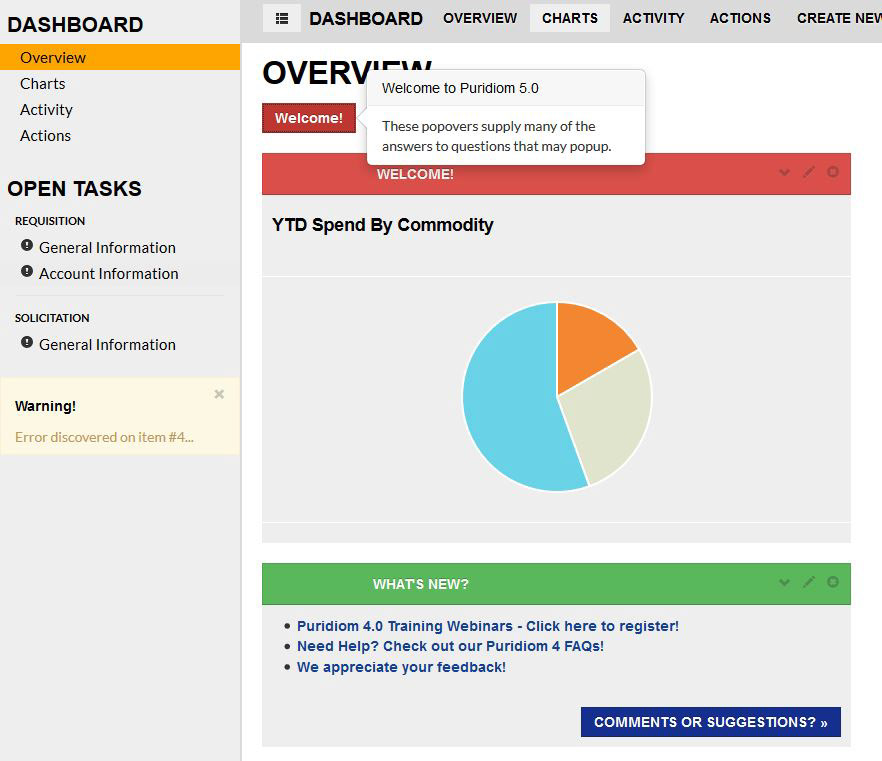The image size is (882, 761).
Task: Open CREATE NEW in top navigation
Action: [x=839, y=18]
